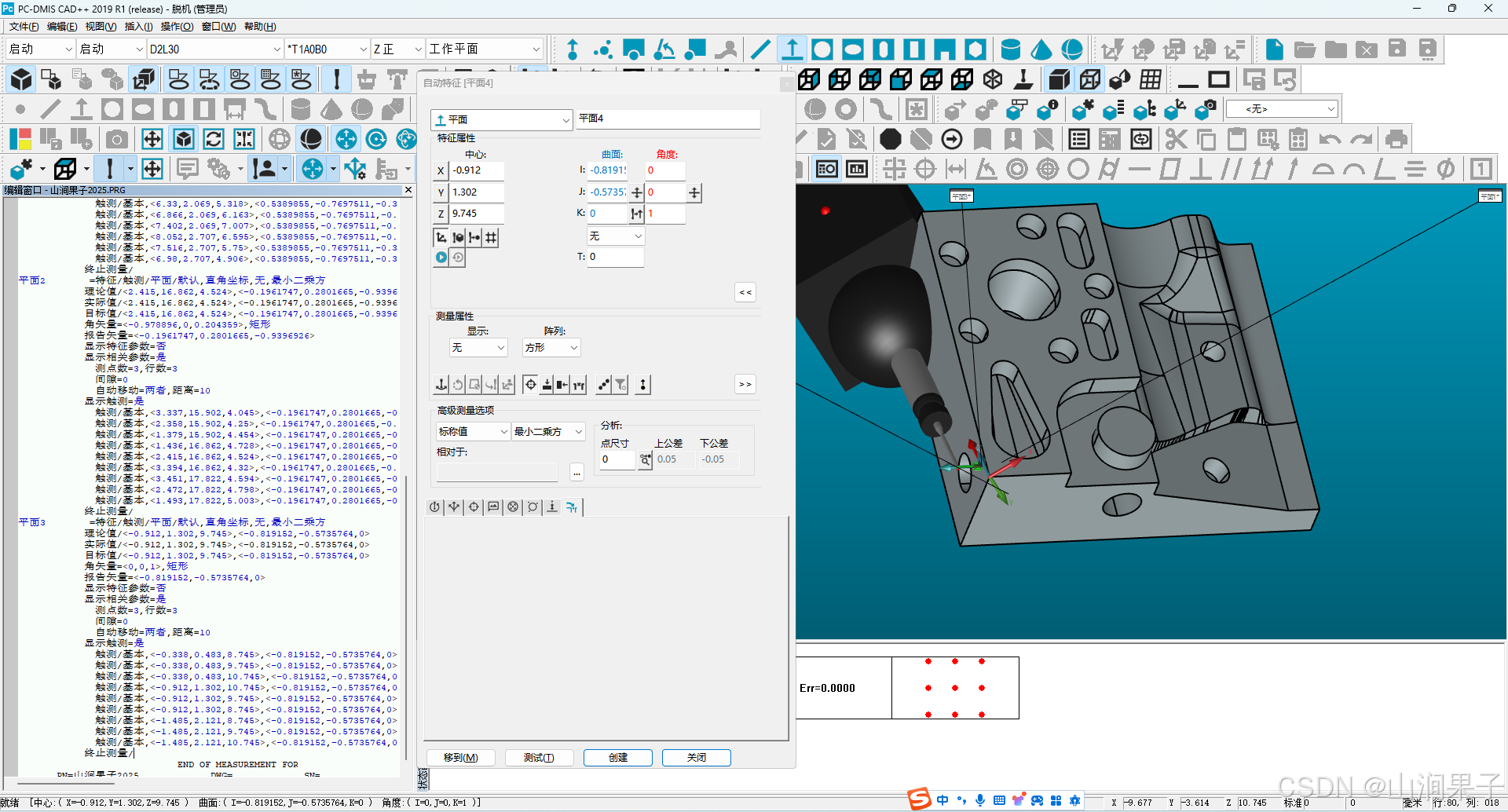The height and width of the screenshot is (812, 1508).
Task: Open the position dimension icon
Action: [925, 169]
